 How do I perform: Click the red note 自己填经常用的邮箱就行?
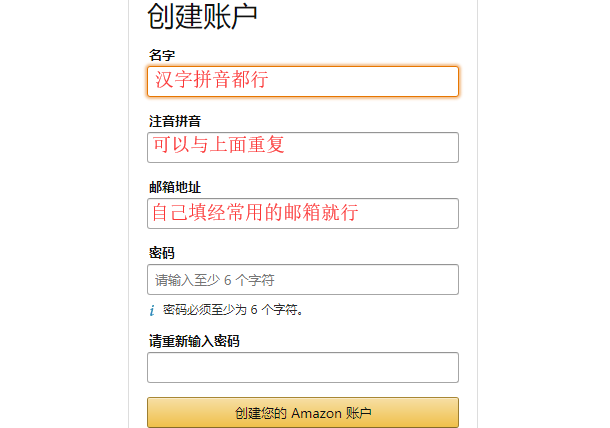[255, 212]
